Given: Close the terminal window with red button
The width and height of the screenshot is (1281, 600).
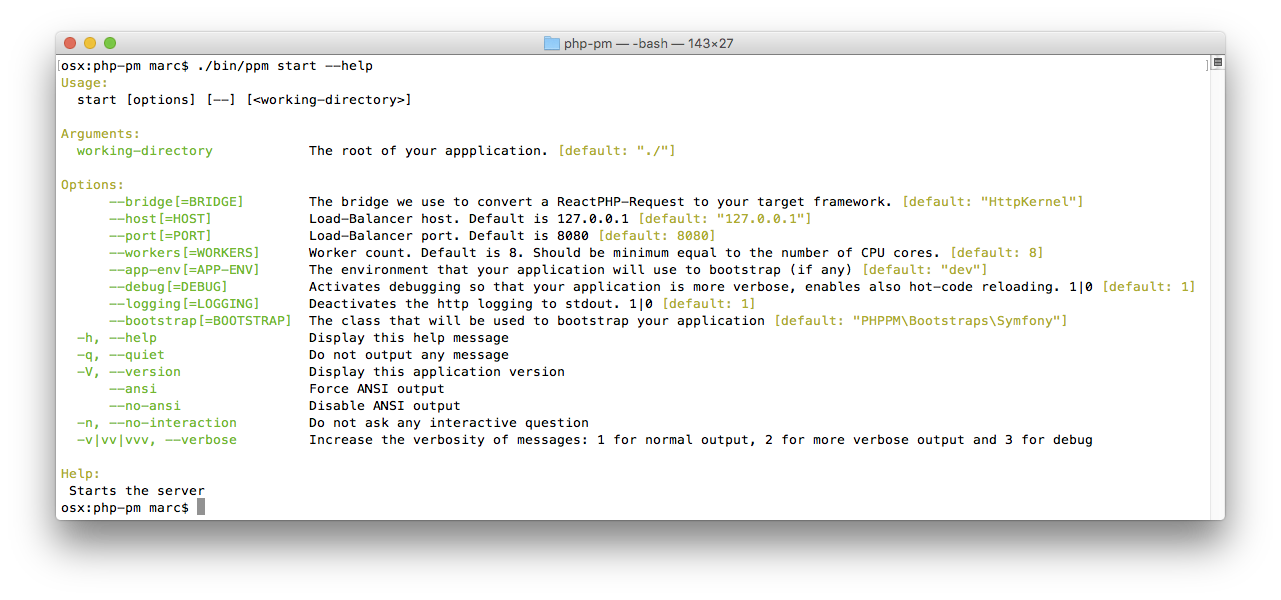Looking at the screenshot, I should click(70, 43).
